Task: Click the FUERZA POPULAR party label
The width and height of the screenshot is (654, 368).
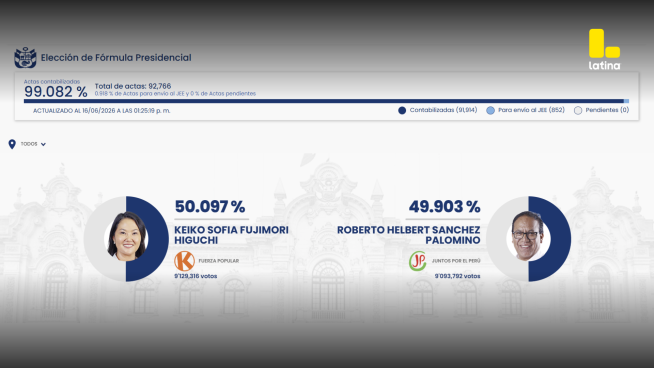Action: click(219, 261)
